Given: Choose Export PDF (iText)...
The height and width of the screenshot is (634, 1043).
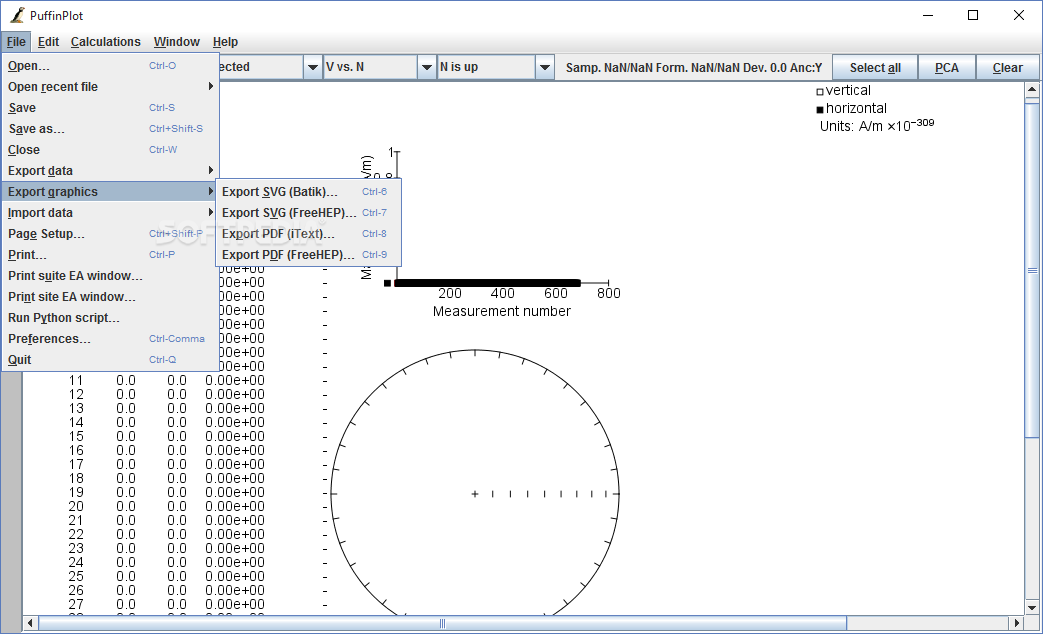Looking at the screenshot, I should [309, 234].
